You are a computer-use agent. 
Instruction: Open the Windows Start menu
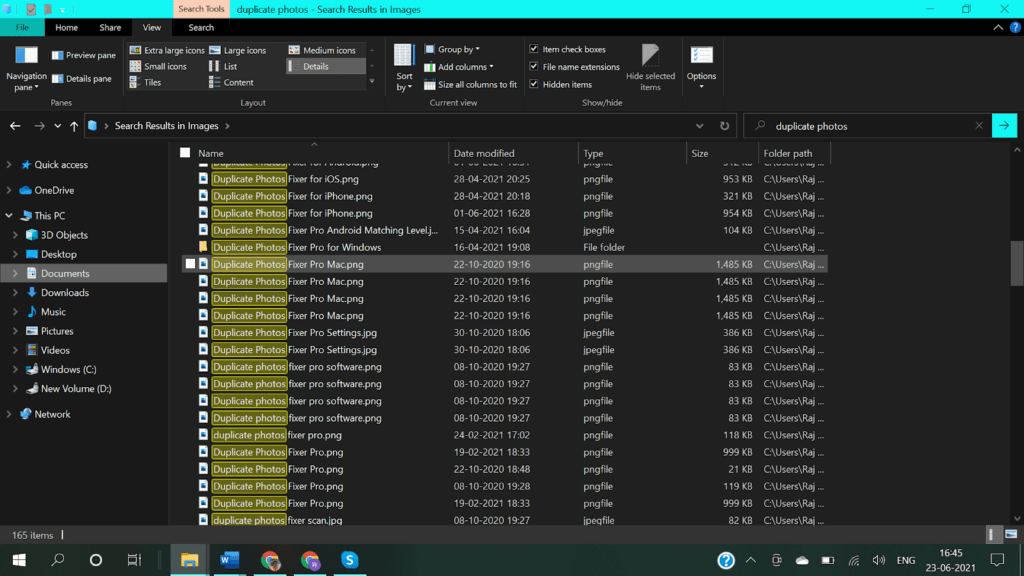point(19,560)
